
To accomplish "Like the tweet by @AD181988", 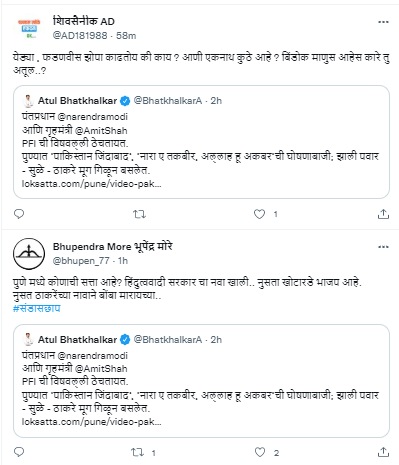I will (x=259, y=214).
